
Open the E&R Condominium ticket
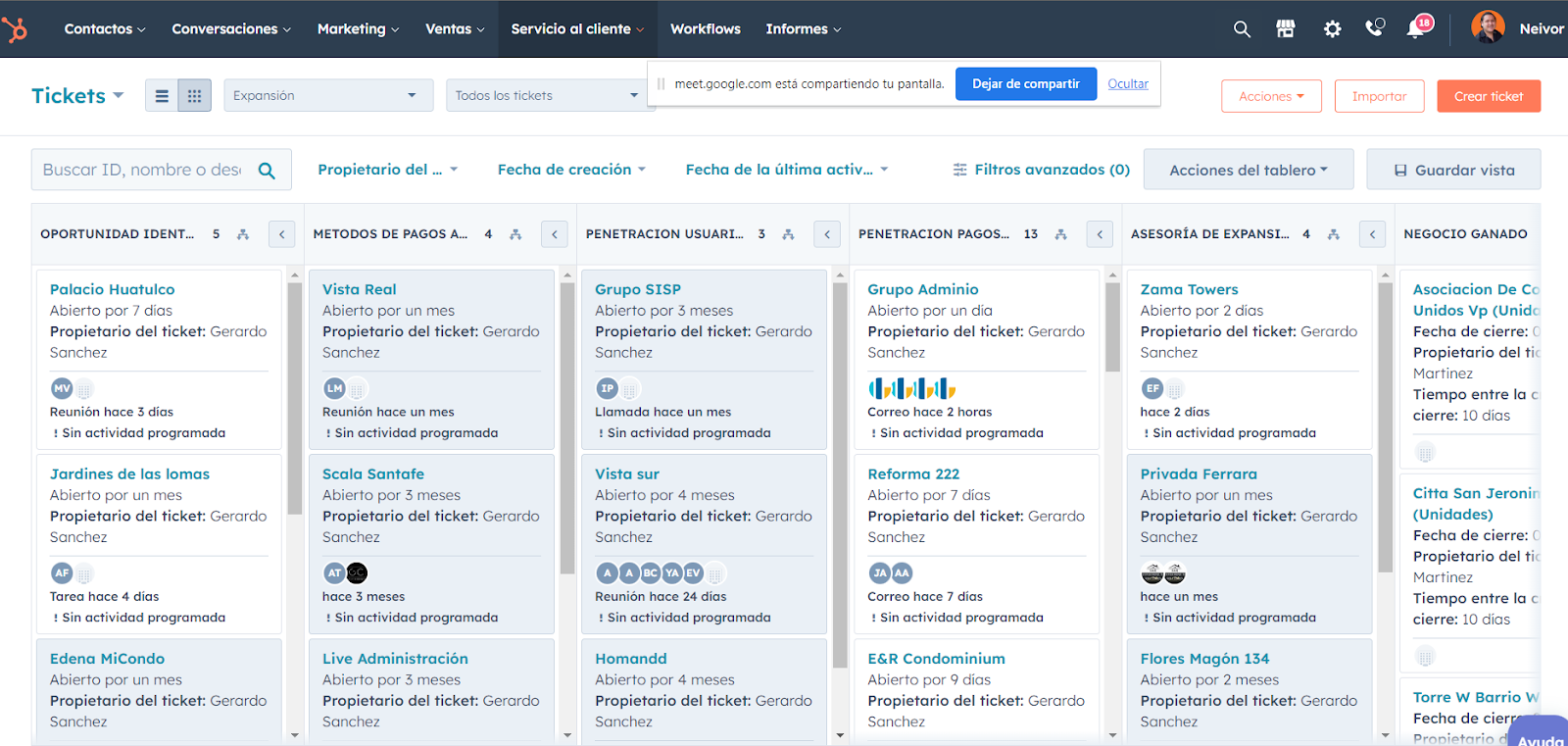click(936, 659)
